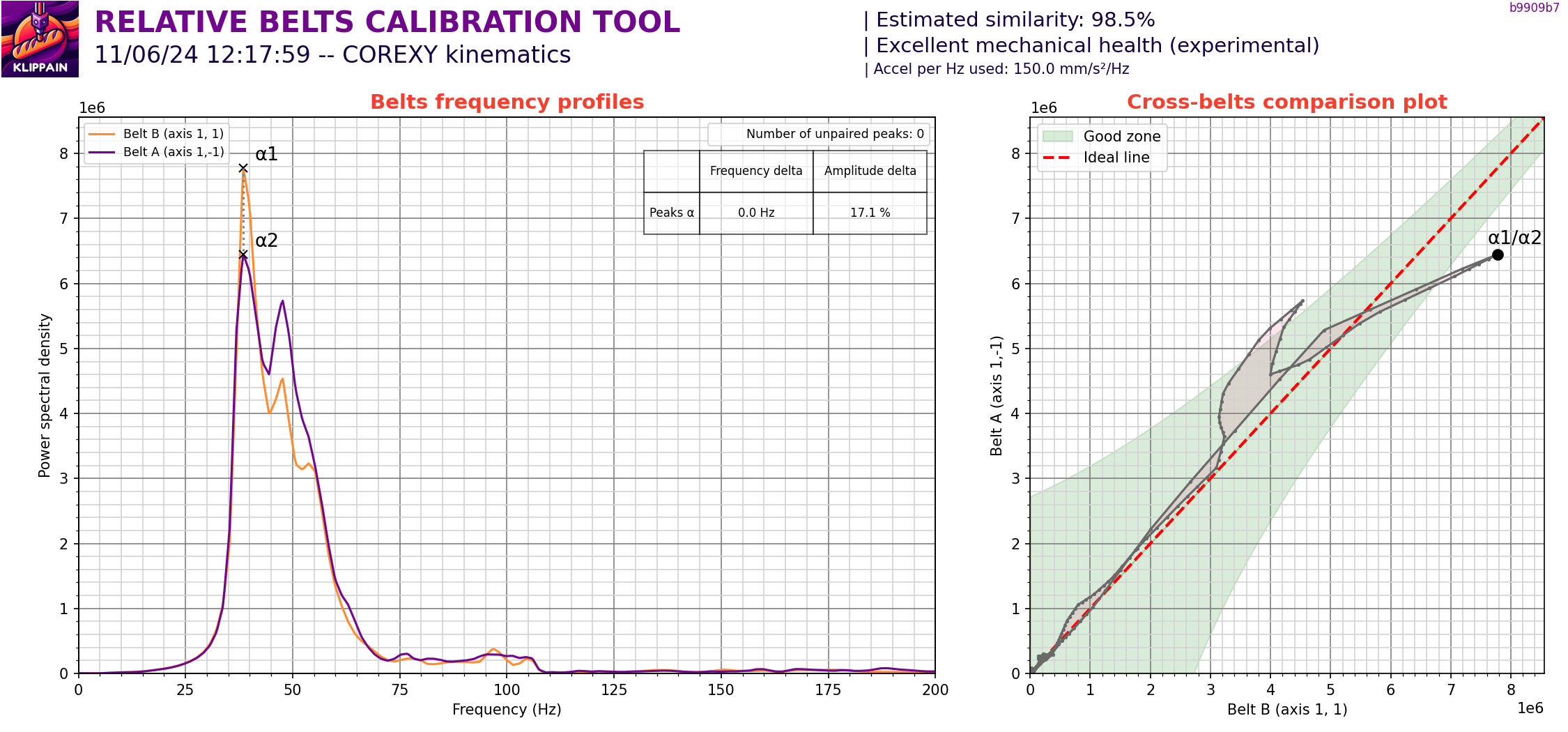Click the α1 peak cross marker

click(243, 168)
